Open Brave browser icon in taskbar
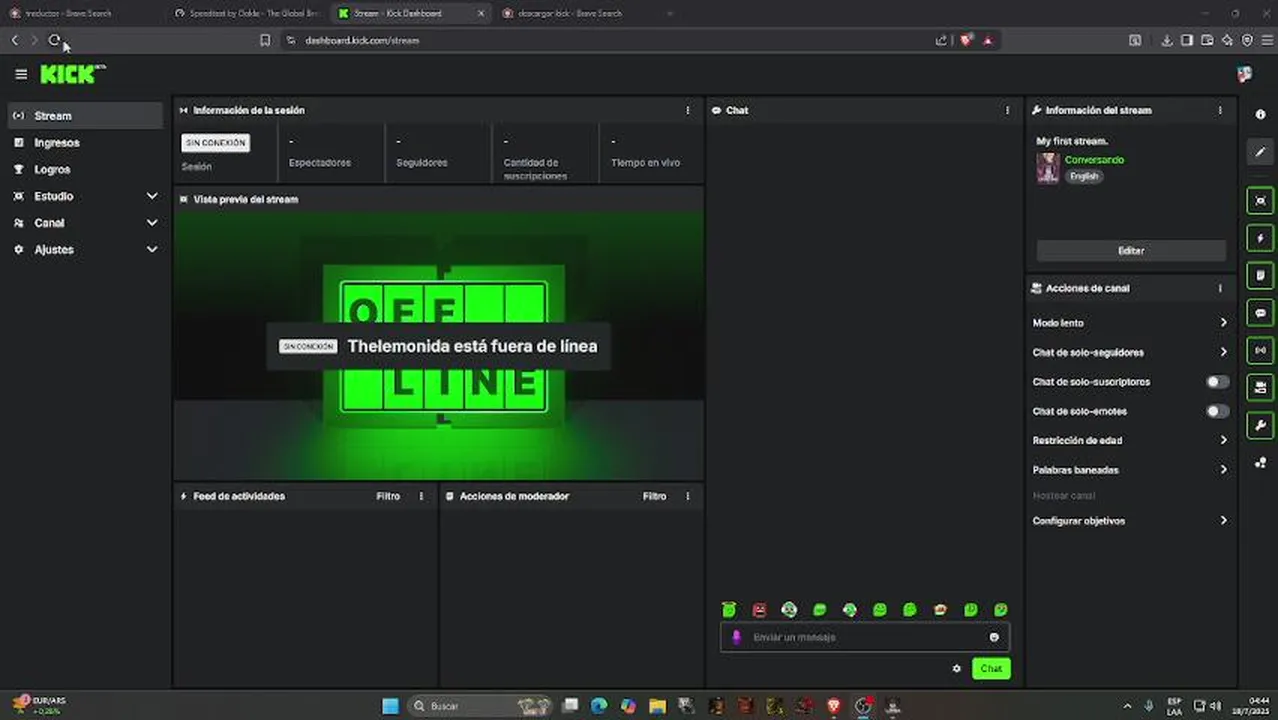 pos(834,706)
